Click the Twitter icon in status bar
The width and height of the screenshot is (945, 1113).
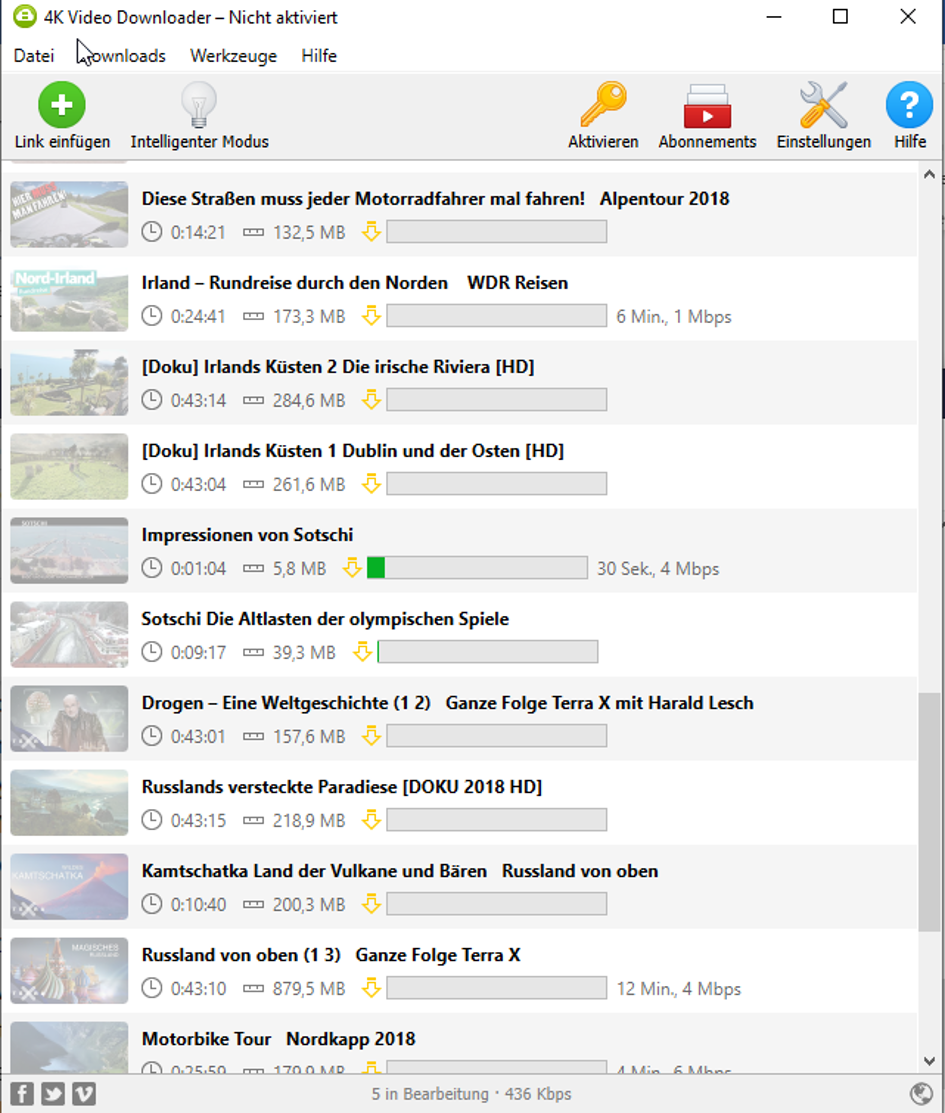[x=53, y=1094]
